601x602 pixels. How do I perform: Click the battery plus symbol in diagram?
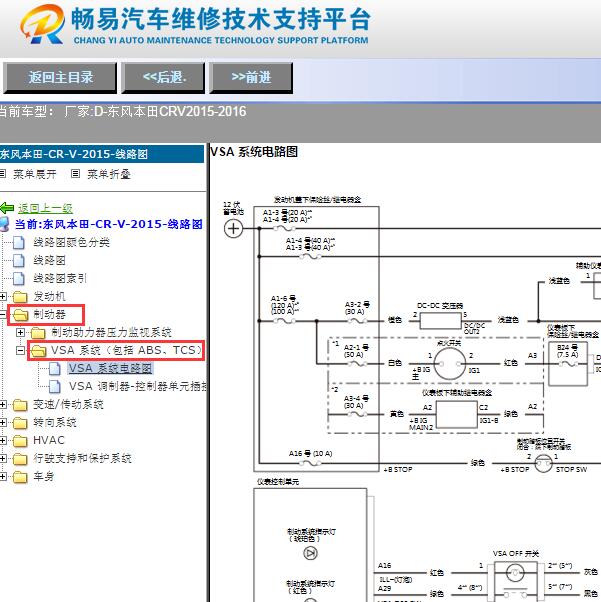[233, 229]
